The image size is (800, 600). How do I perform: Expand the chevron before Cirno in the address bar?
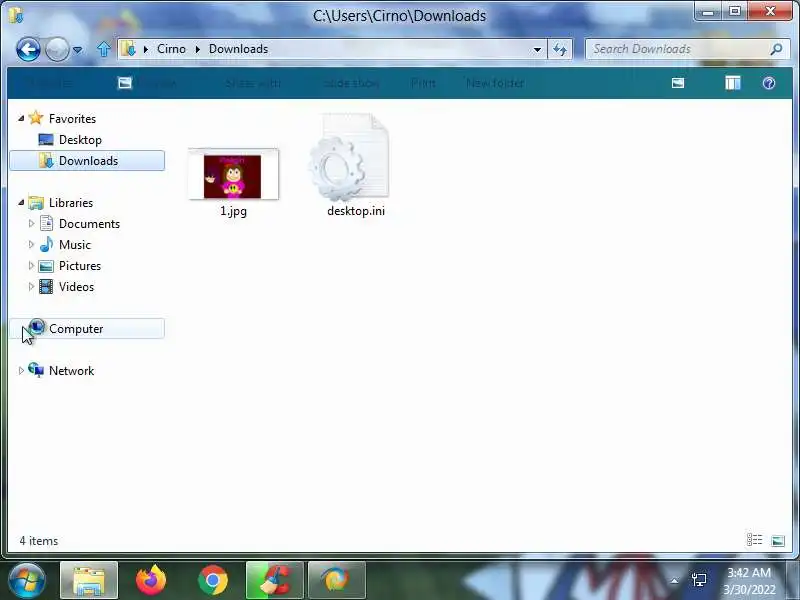click(146, 49)
